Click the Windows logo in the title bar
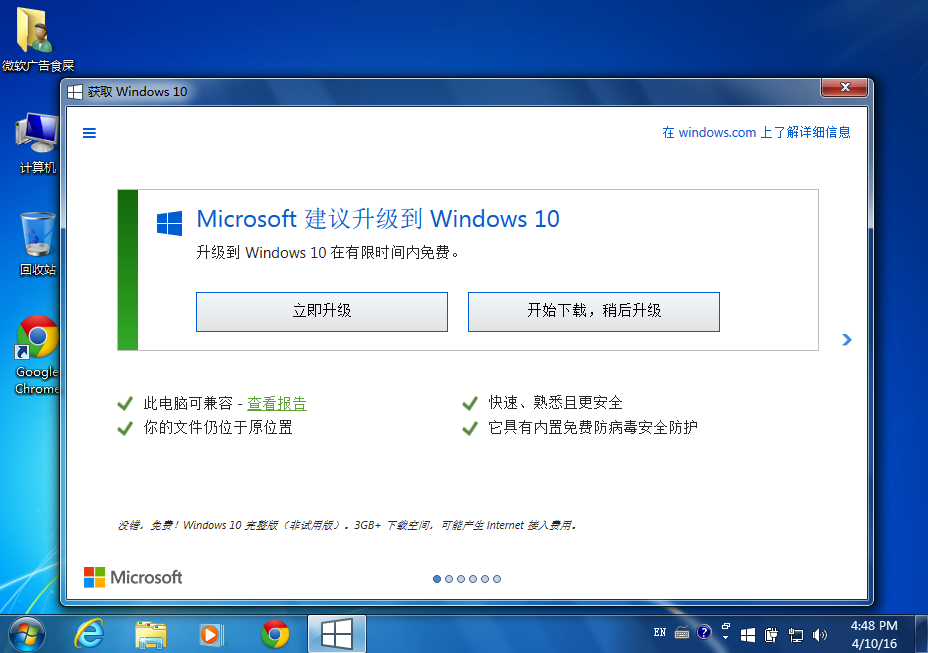Screen dimensions: 928x653 [x=75, y=92]
